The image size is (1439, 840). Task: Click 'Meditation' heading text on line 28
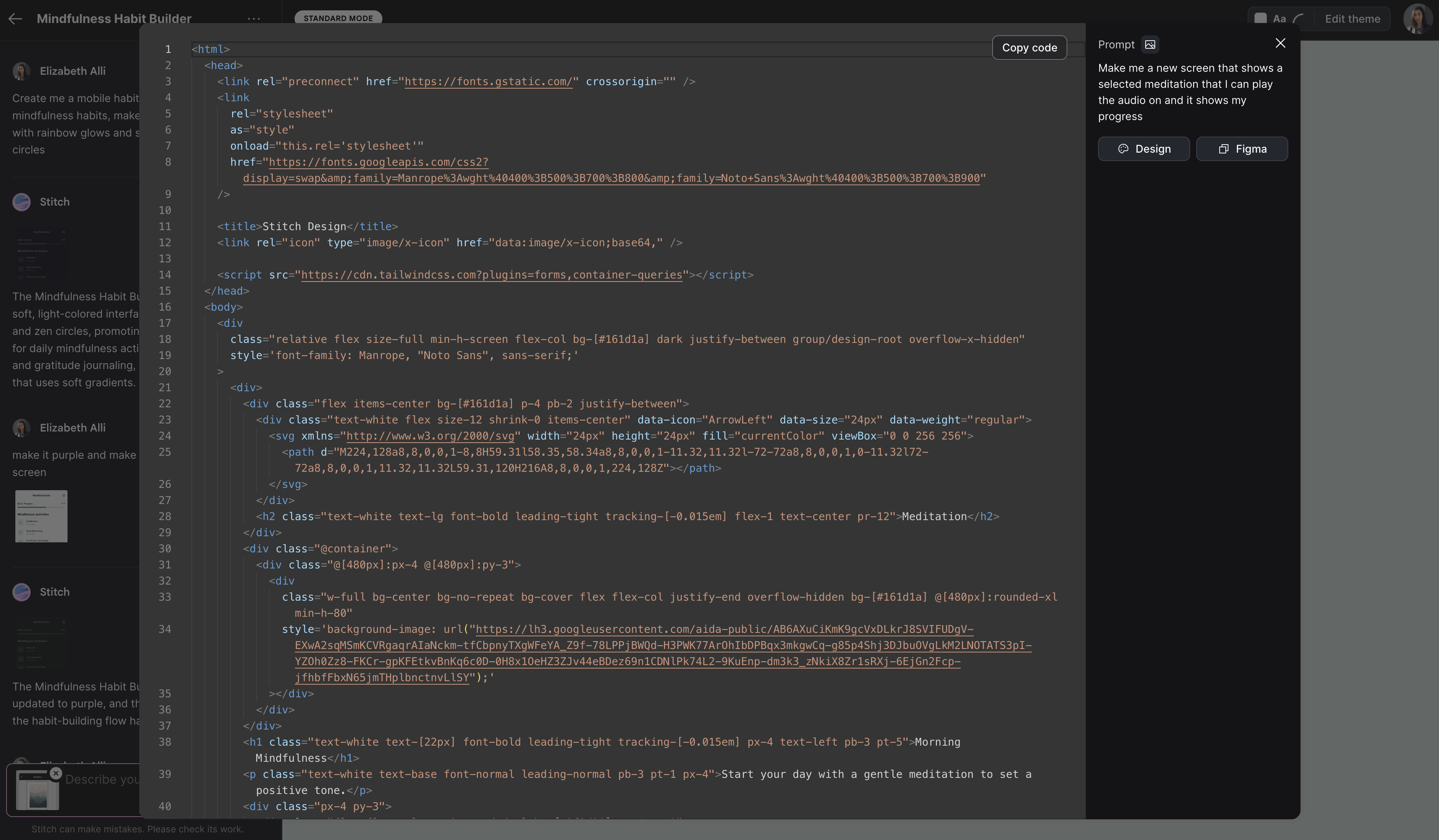tap(934, 517)
